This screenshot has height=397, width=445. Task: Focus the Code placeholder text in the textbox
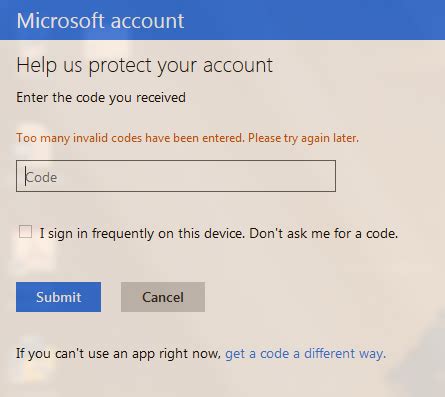[41, 177]
